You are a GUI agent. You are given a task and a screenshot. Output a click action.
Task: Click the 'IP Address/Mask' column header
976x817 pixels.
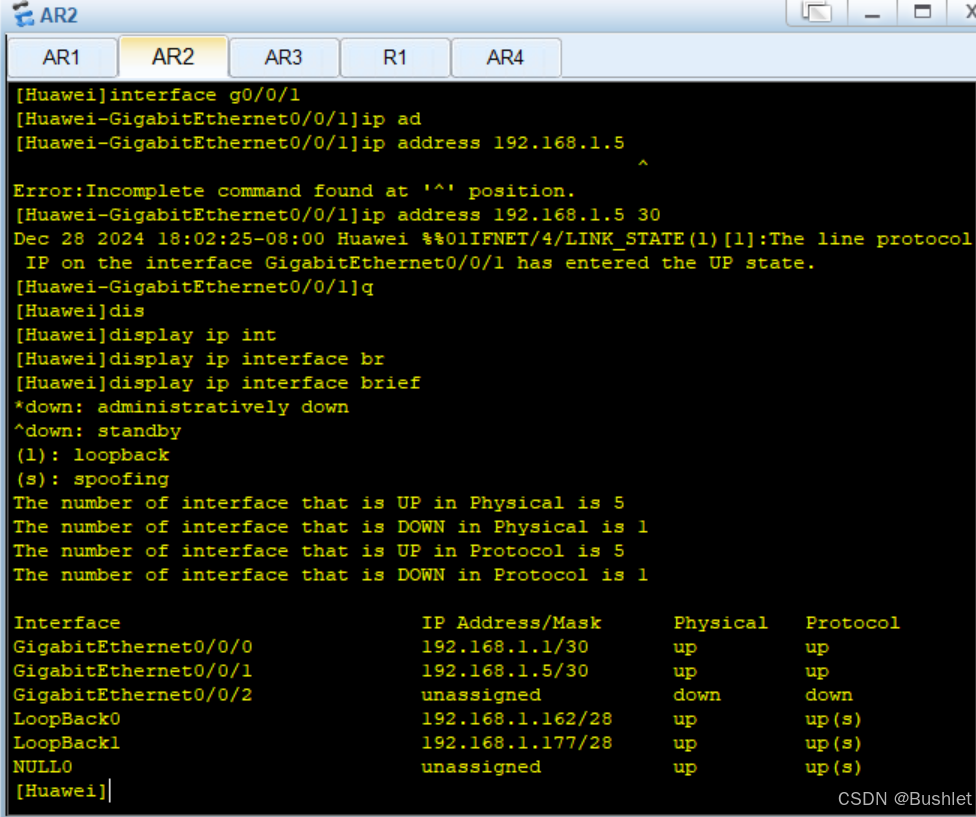tap(512, 623)
